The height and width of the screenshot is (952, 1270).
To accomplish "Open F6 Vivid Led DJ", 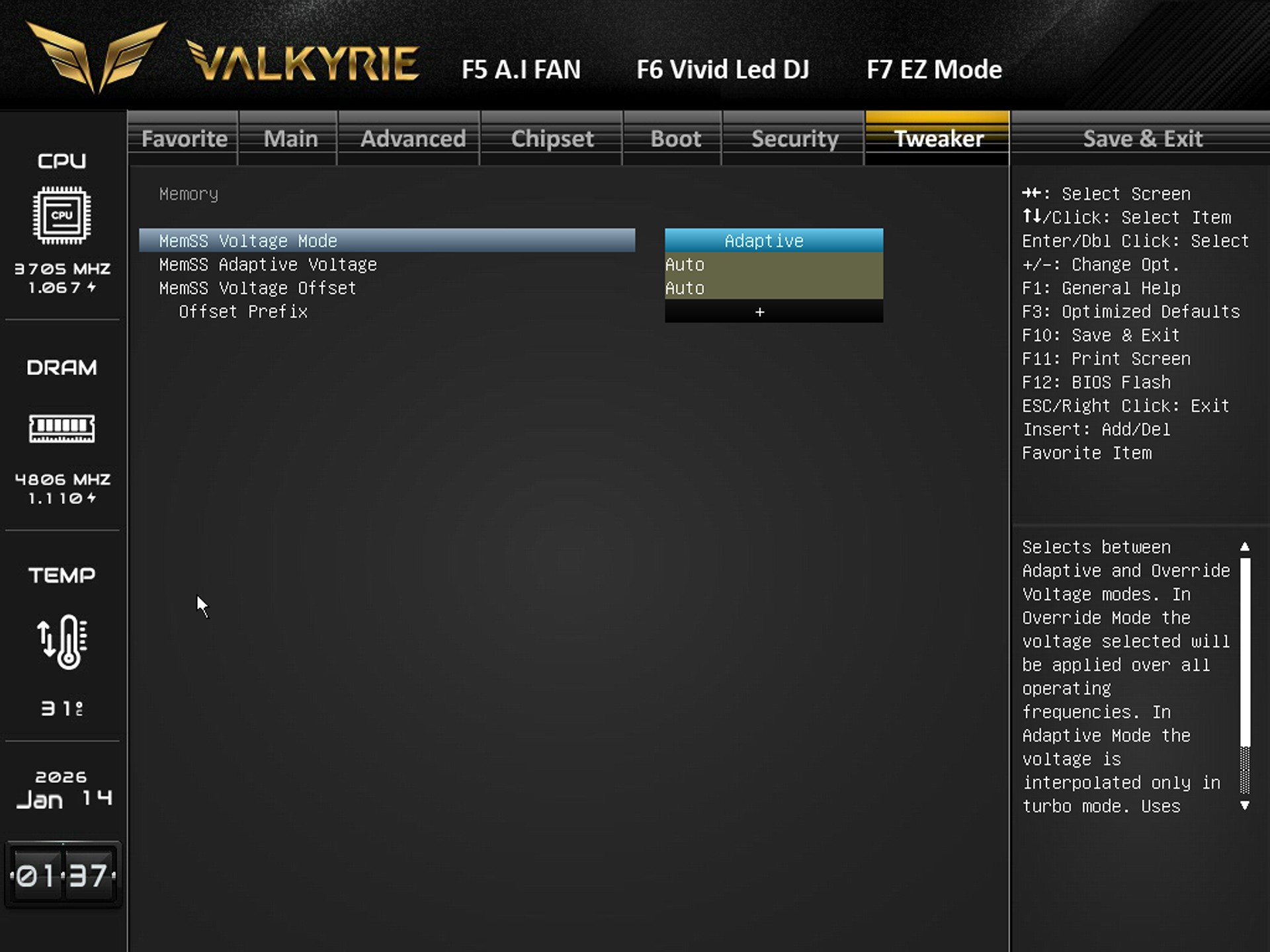I will tap(722, 69).
